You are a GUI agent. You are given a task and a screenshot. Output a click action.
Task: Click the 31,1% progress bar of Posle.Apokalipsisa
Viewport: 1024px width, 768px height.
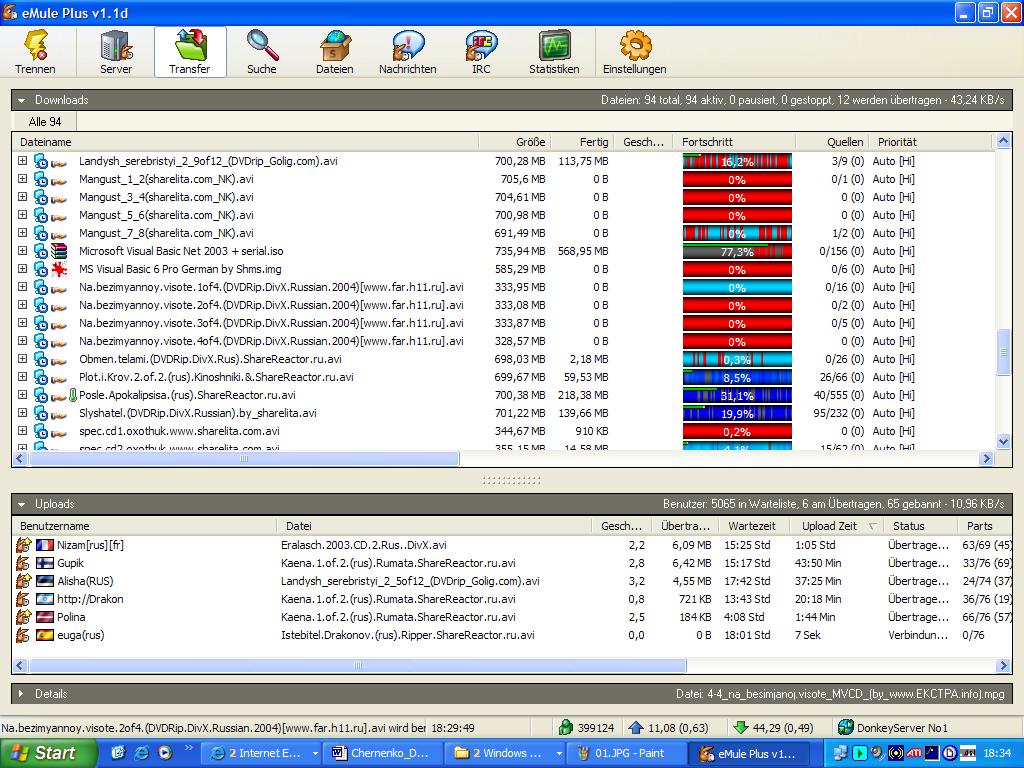pyautogui.click(x=737, y=395)
